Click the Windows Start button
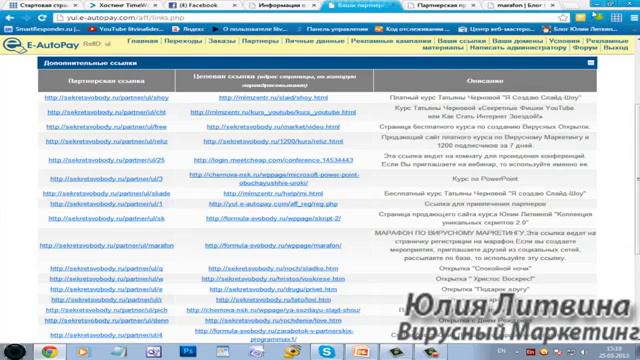The width and height of the screenshot is (640, 360). (15, 351)
